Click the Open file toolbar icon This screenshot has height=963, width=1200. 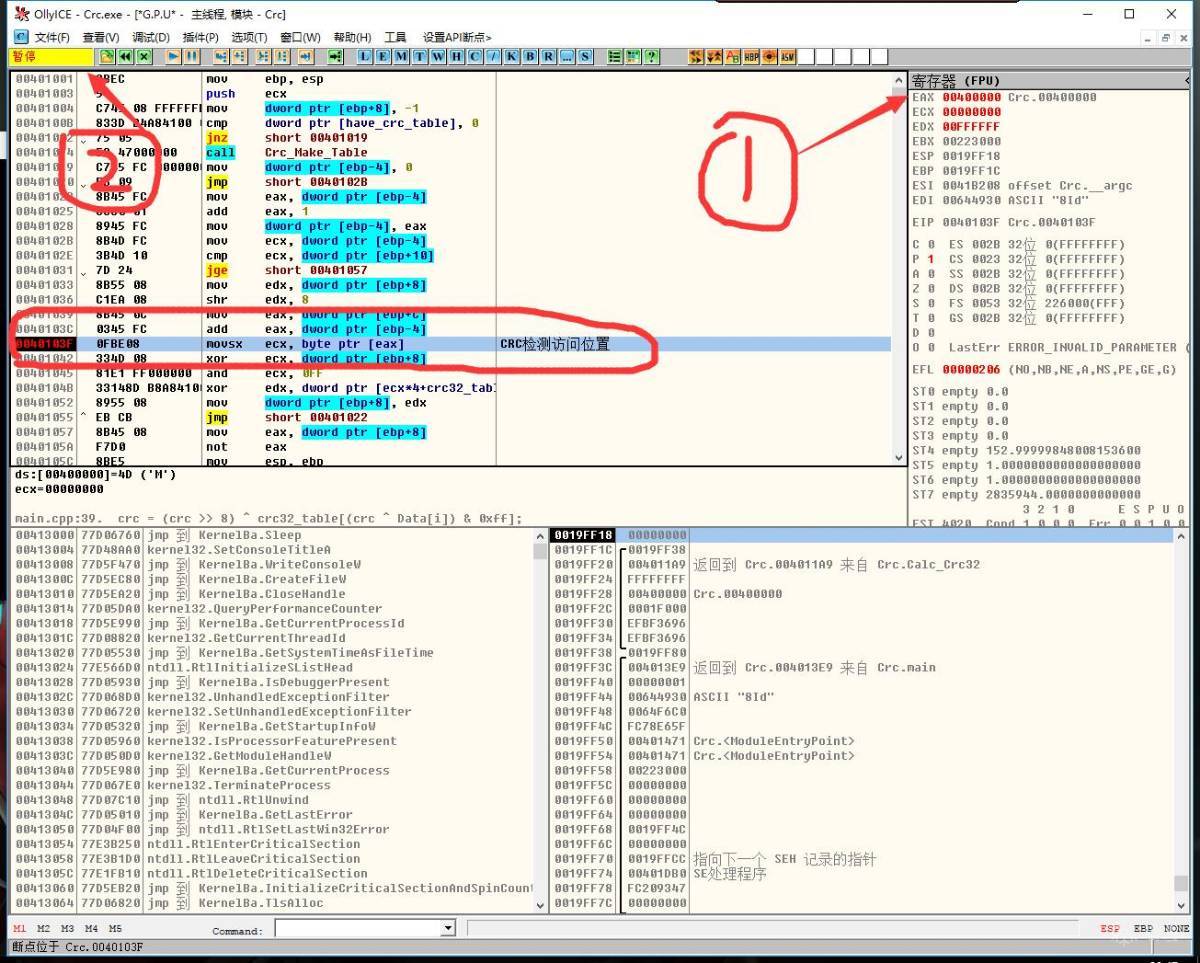point(107,56)
